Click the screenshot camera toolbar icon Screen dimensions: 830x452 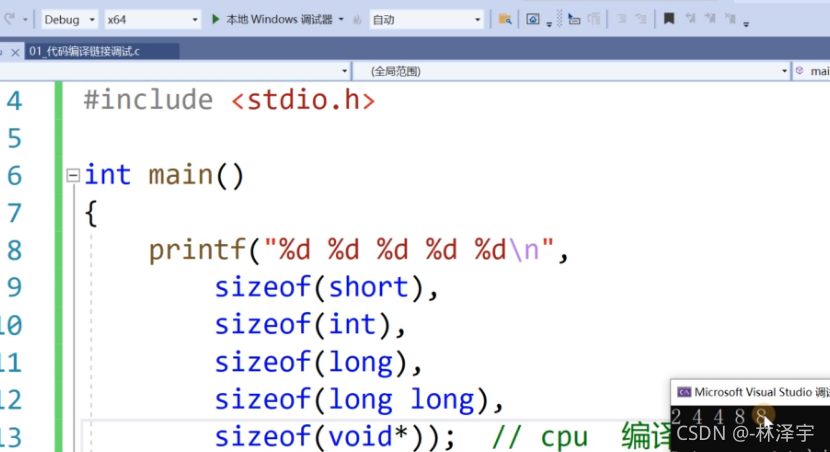(533, 20)
